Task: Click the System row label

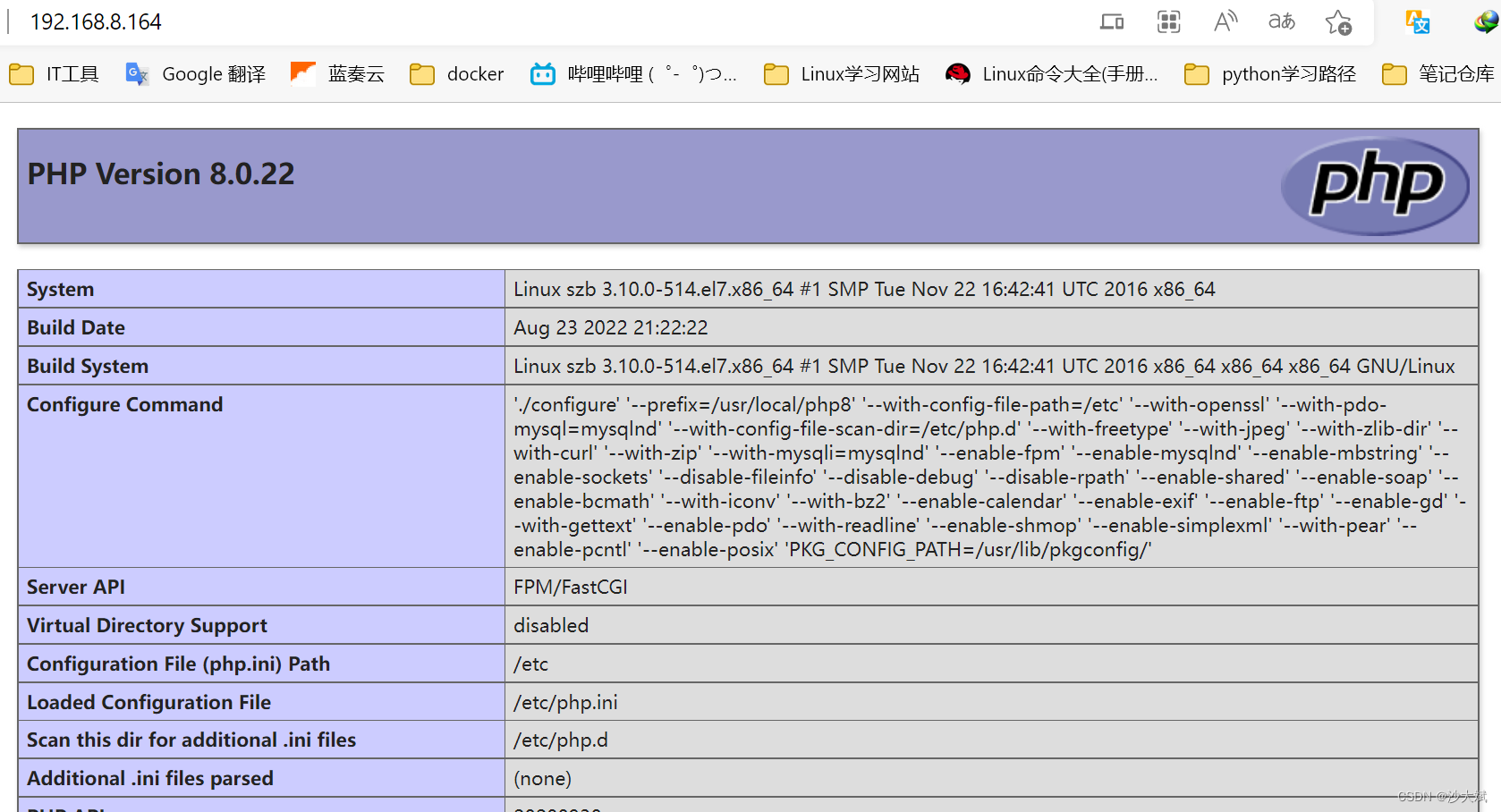Action: [60, 289]
